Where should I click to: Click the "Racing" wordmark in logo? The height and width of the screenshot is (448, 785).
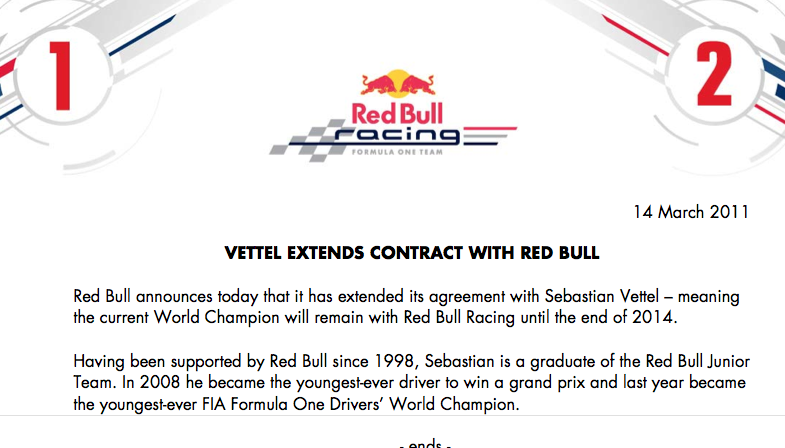pyautogui.click(x=400, y=135)
